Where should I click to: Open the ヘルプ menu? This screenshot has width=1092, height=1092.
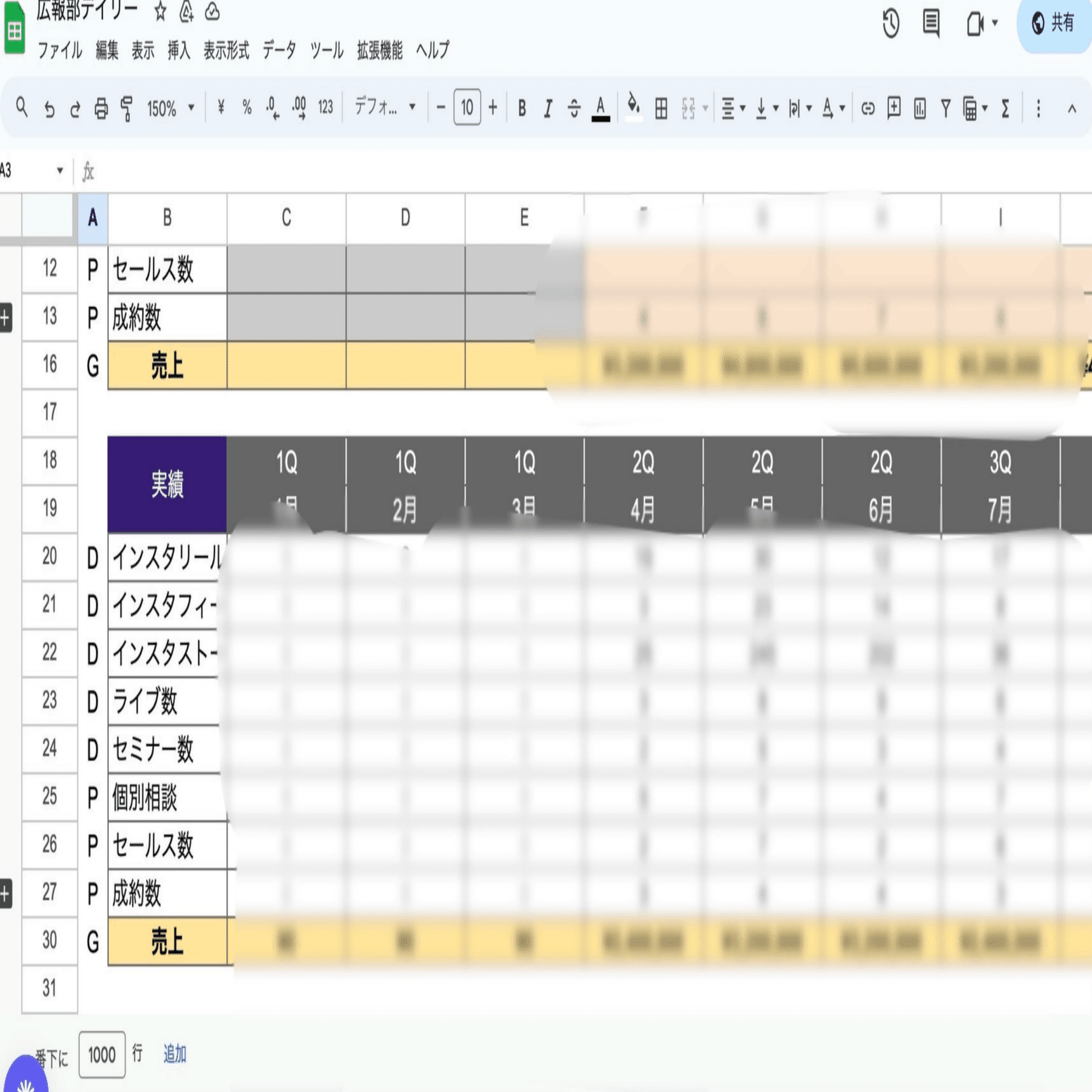point(432,51)
